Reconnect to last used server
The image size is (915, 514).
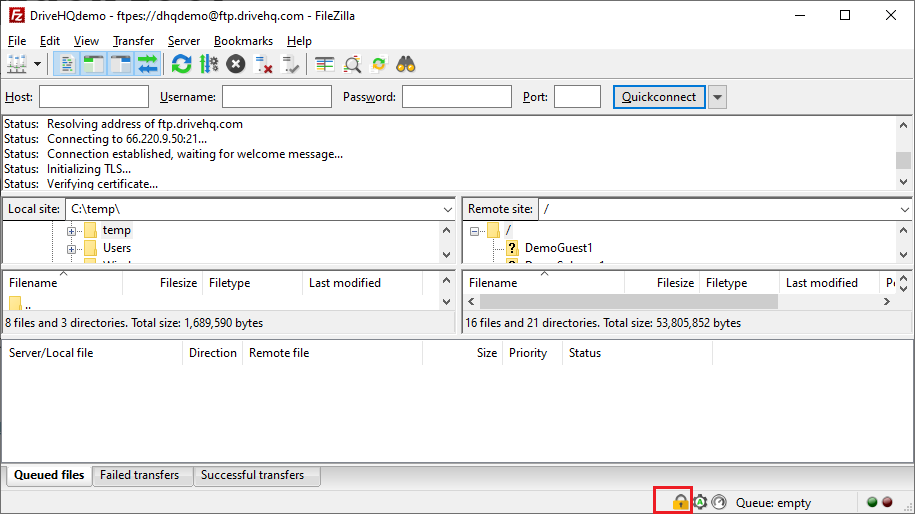coord(290,64)
